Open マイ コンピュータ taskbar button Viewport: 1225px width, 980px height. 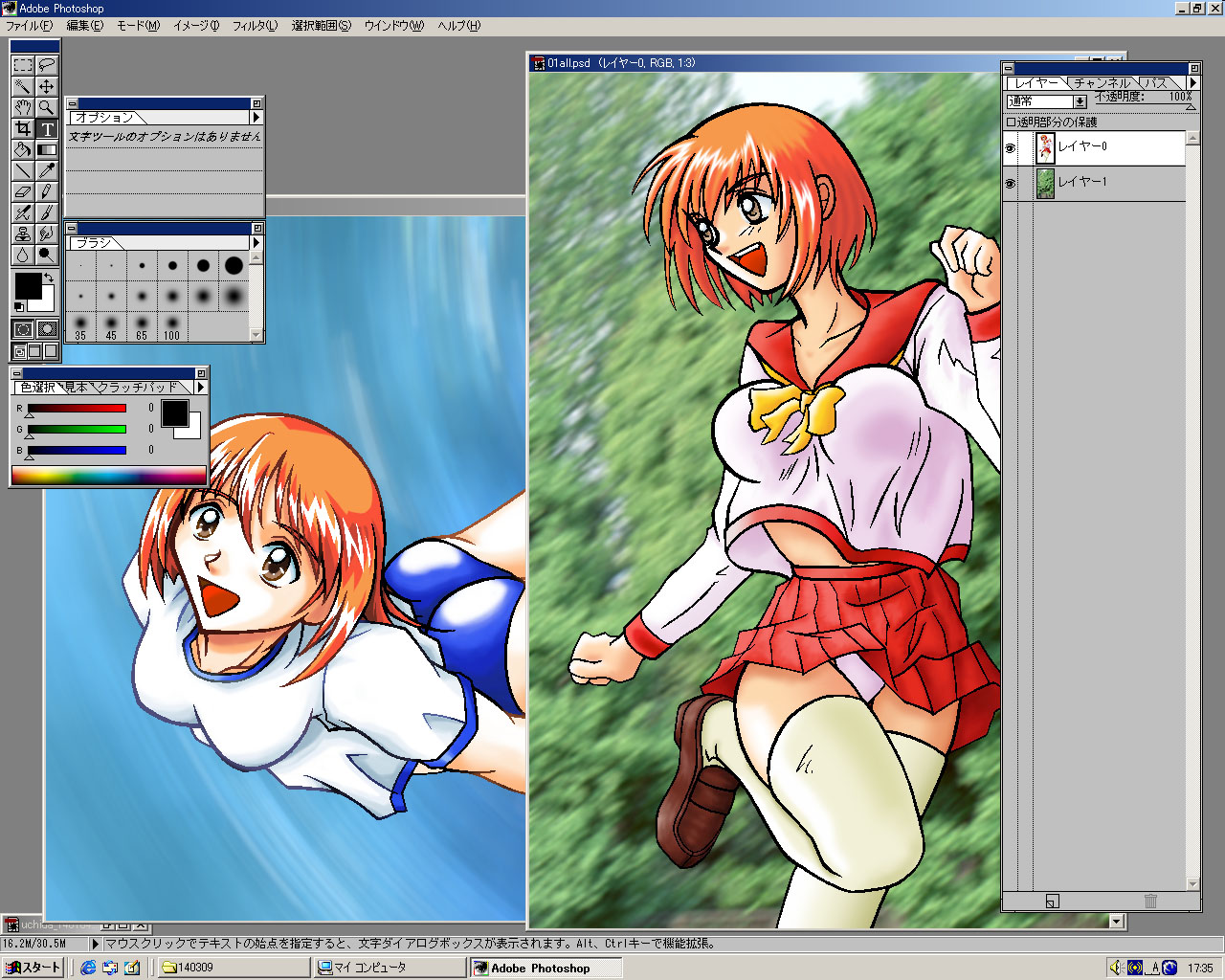coord(390,968)
